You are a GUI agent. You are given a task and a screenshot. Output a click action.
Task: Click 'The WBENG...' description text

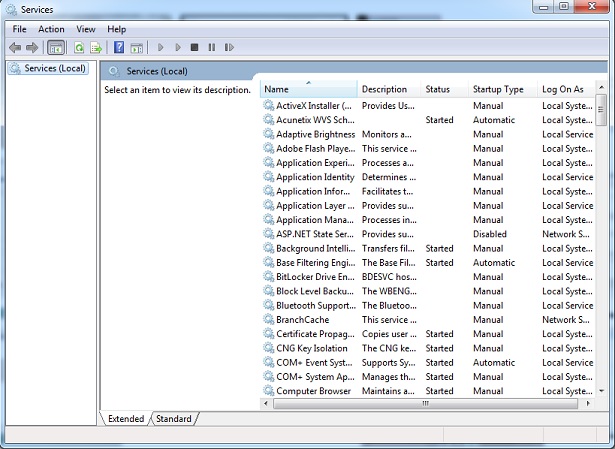coord(389,291)
